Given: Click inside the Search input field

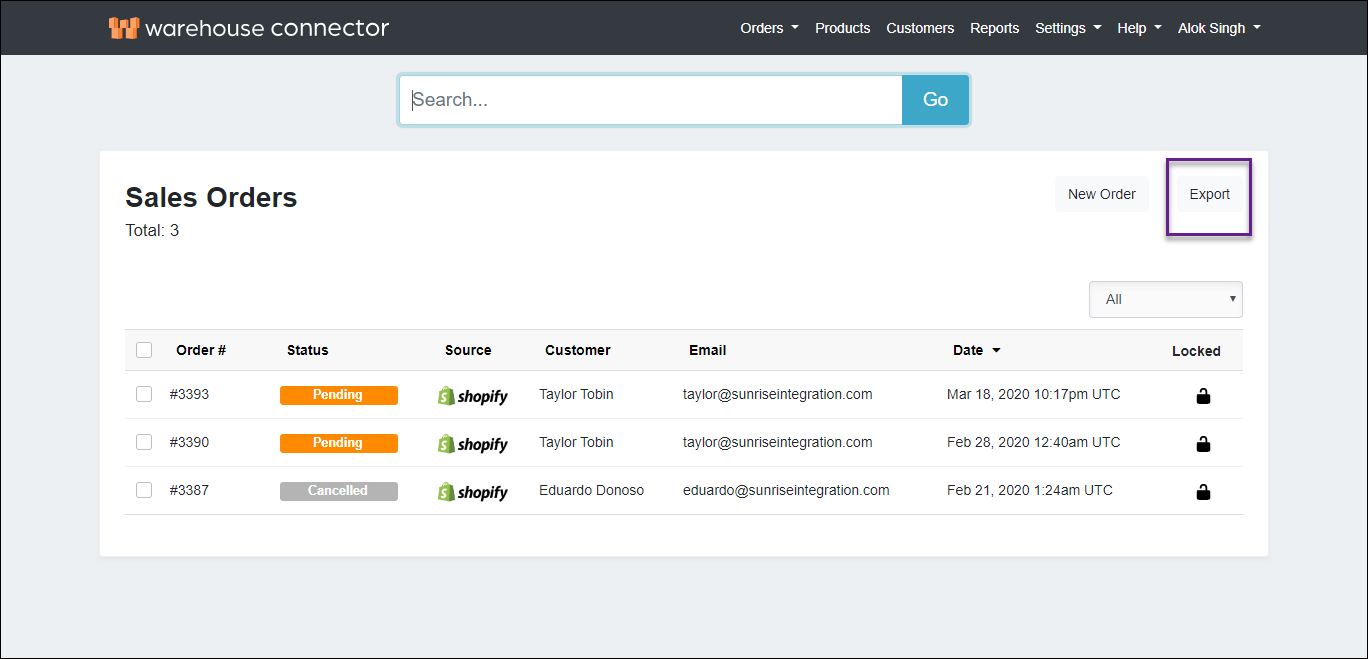Looking at the screenshot, I should [650, 99].
